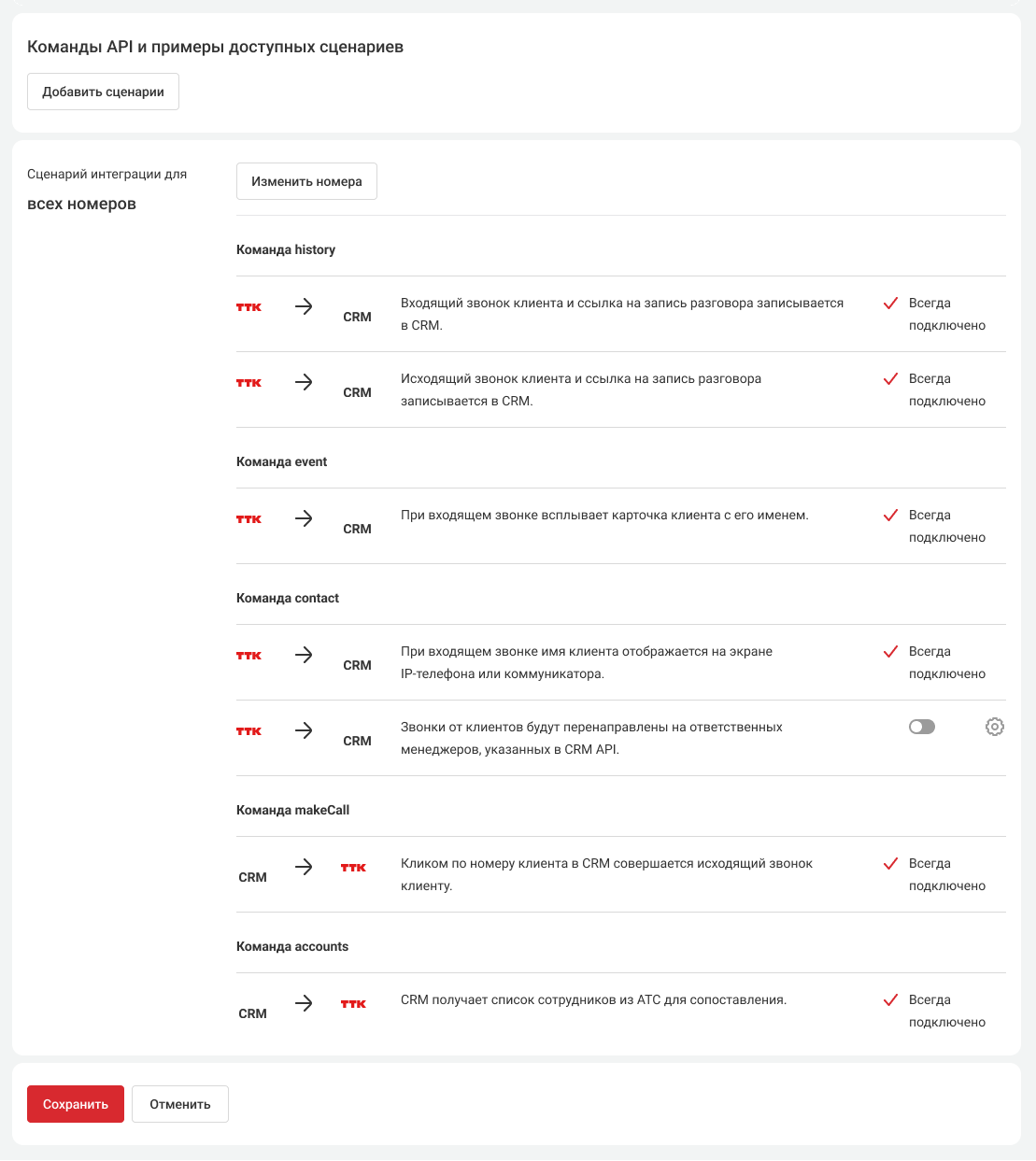Click the Добавить сценарии button
Screen dimensions: 1036x1161
[103, 92]
